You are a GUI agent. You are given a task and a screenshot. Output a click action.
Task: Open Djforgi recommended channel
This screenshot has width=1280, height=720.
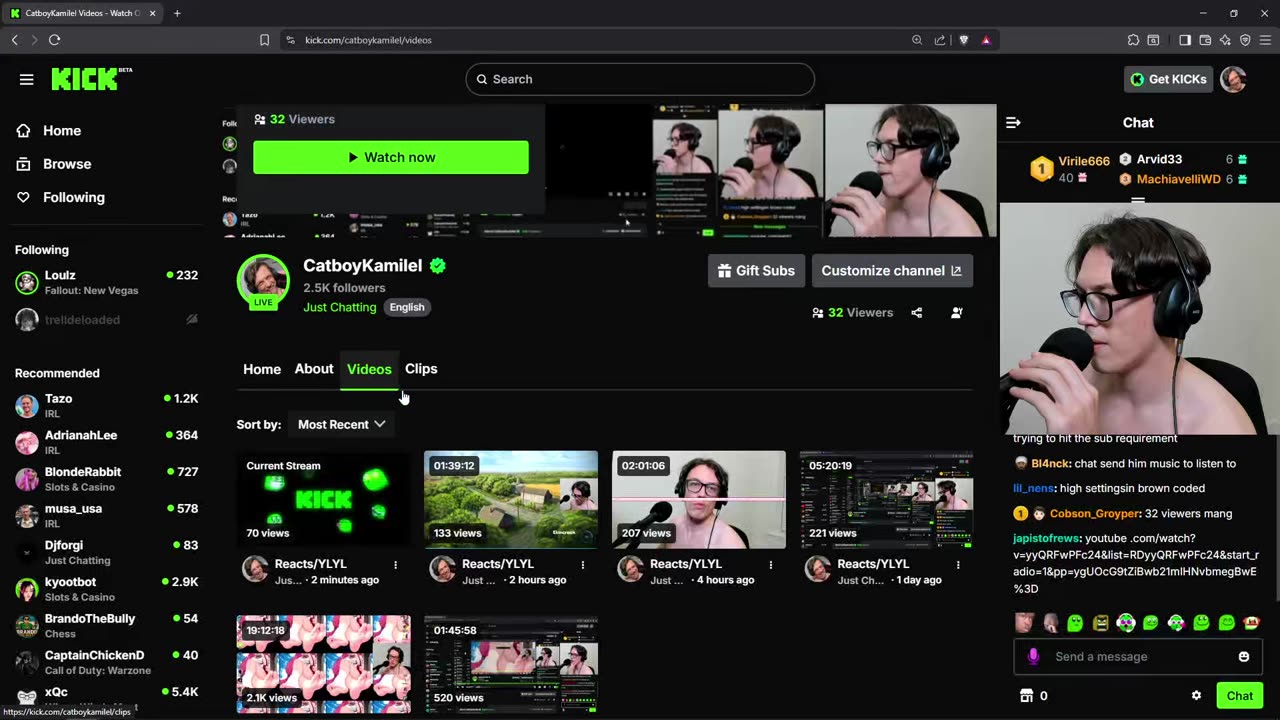click(x=107, y=552)
